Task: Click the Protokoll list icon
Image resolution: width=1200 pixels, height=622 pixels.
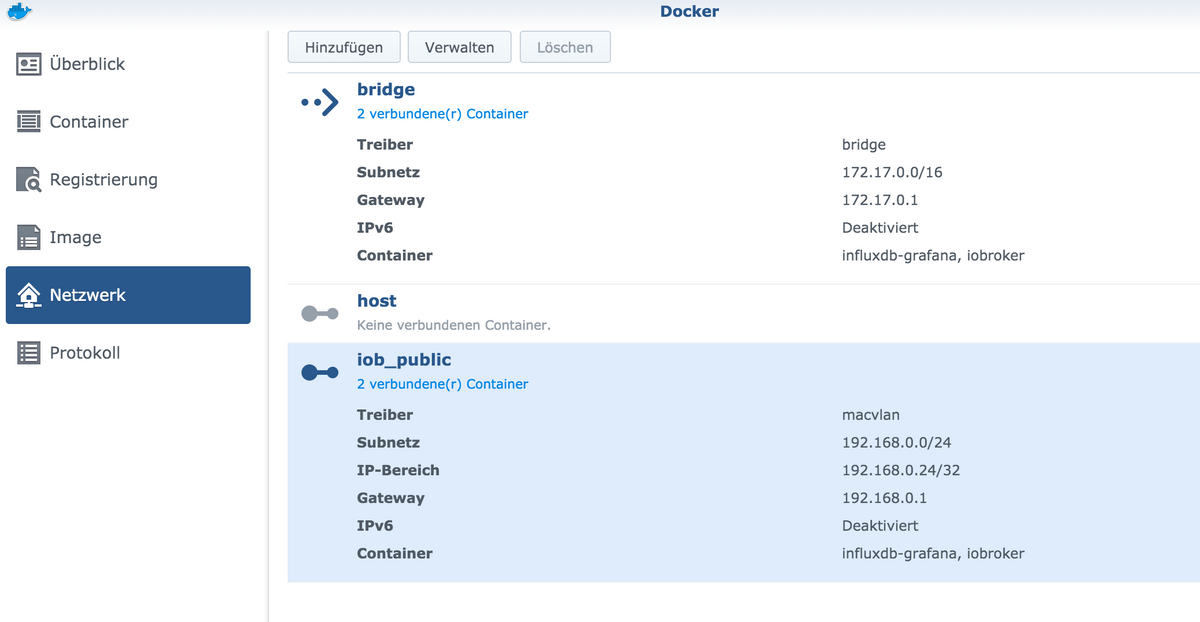Action: tap(29, 353)
